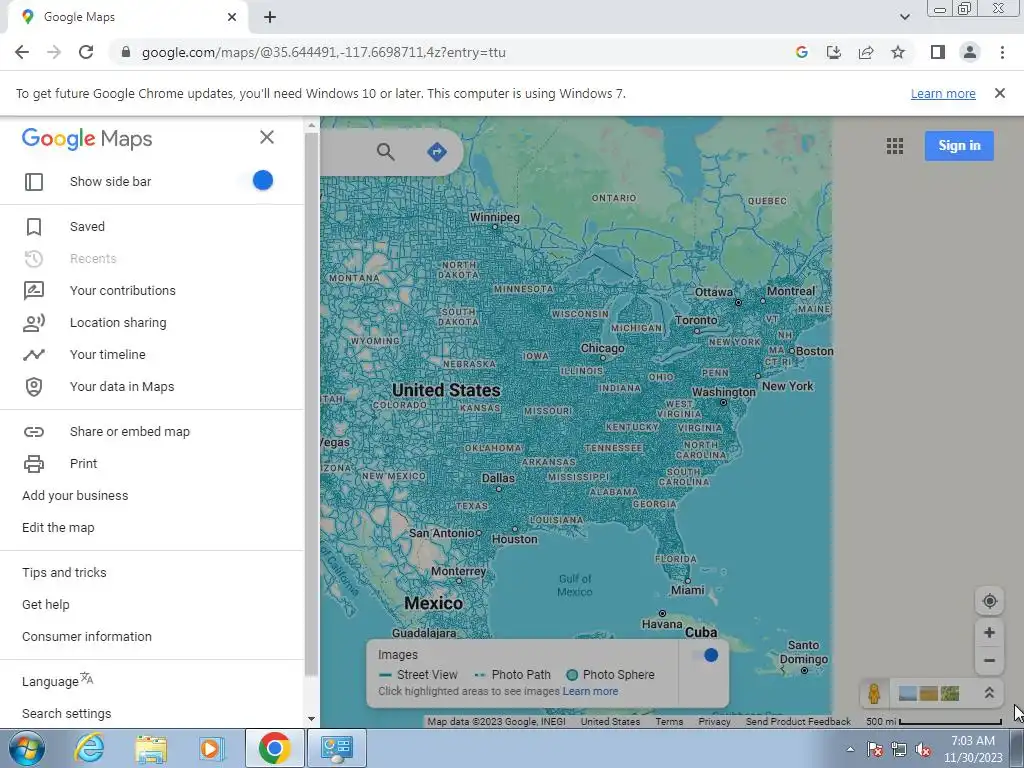Select Share or embed map
This screenshot has height=768, width=1024.
click(x=130, y=432)
